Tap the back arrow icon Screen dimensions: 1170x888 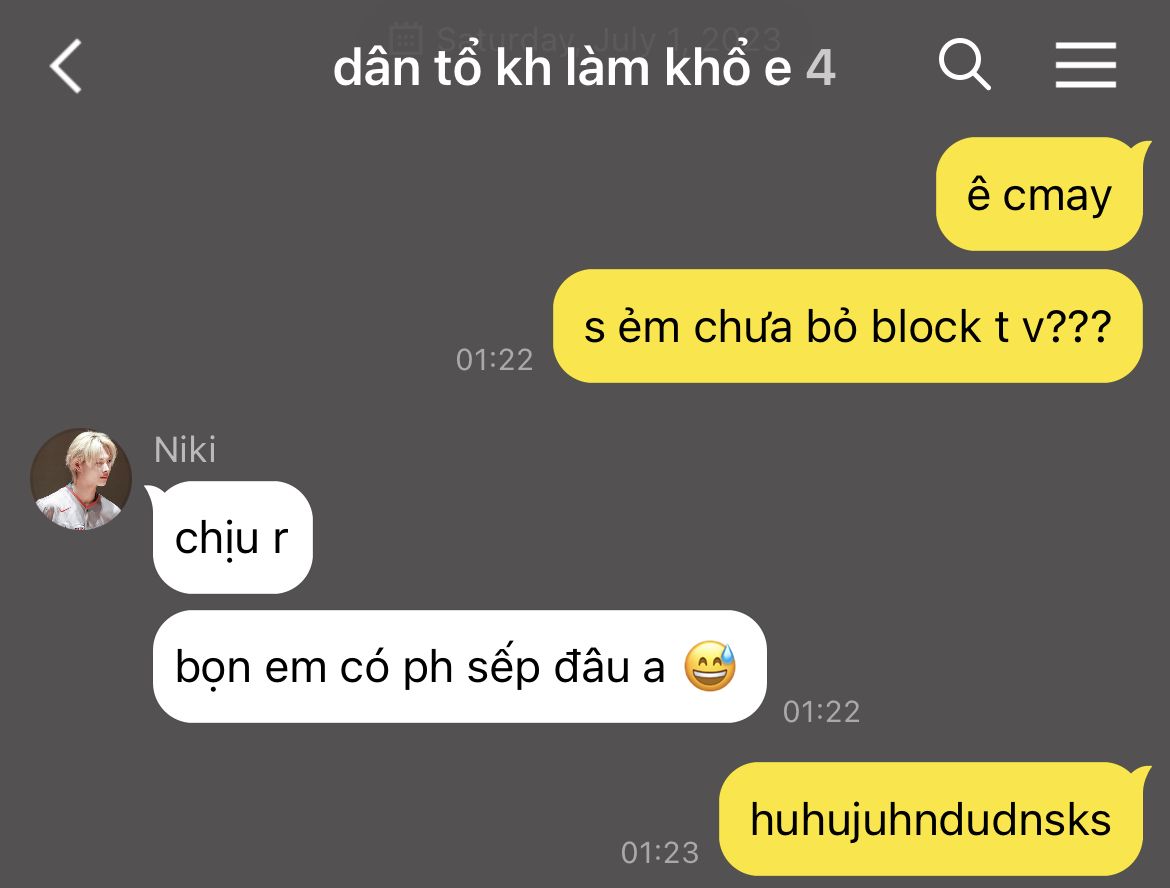click(66, 66)
